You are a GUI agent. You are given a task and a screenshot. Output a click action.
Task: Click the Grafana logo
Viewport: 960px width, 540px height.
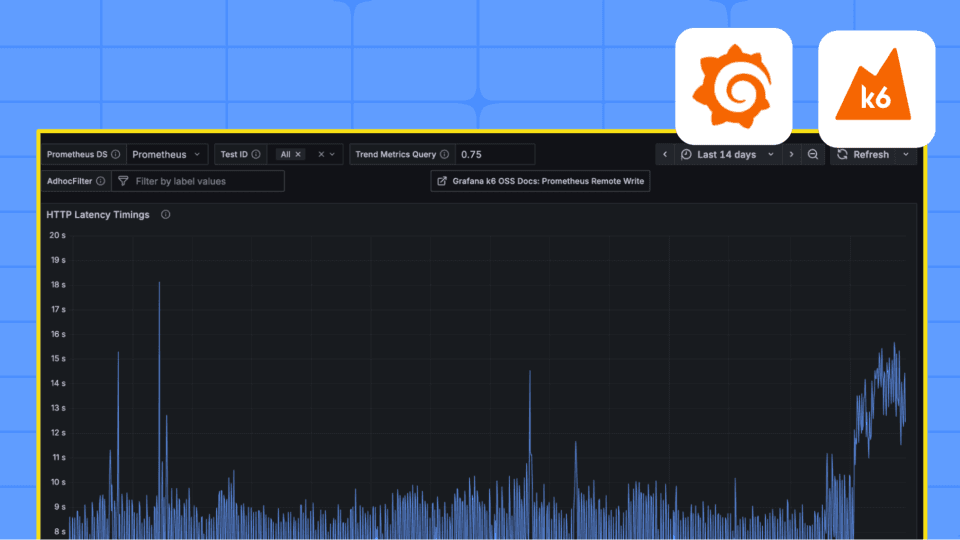tap(733, 86)
